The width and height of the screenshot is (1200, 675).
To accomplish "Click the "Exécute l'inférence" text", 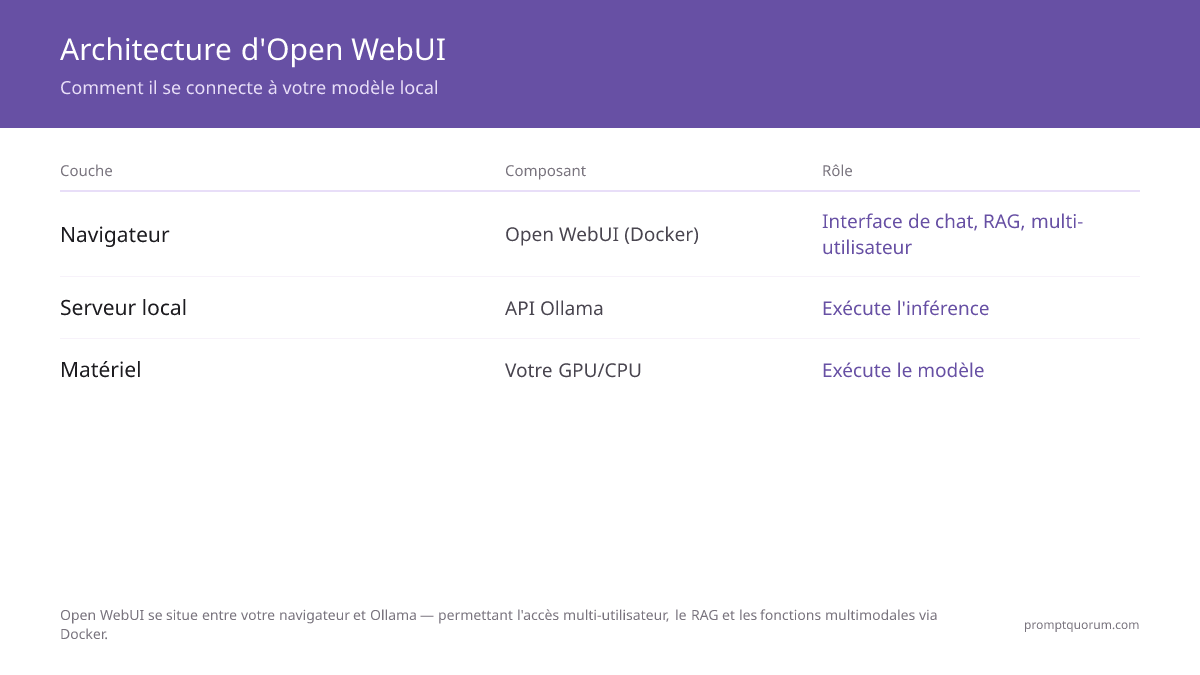I will click(x=905, y=308).
